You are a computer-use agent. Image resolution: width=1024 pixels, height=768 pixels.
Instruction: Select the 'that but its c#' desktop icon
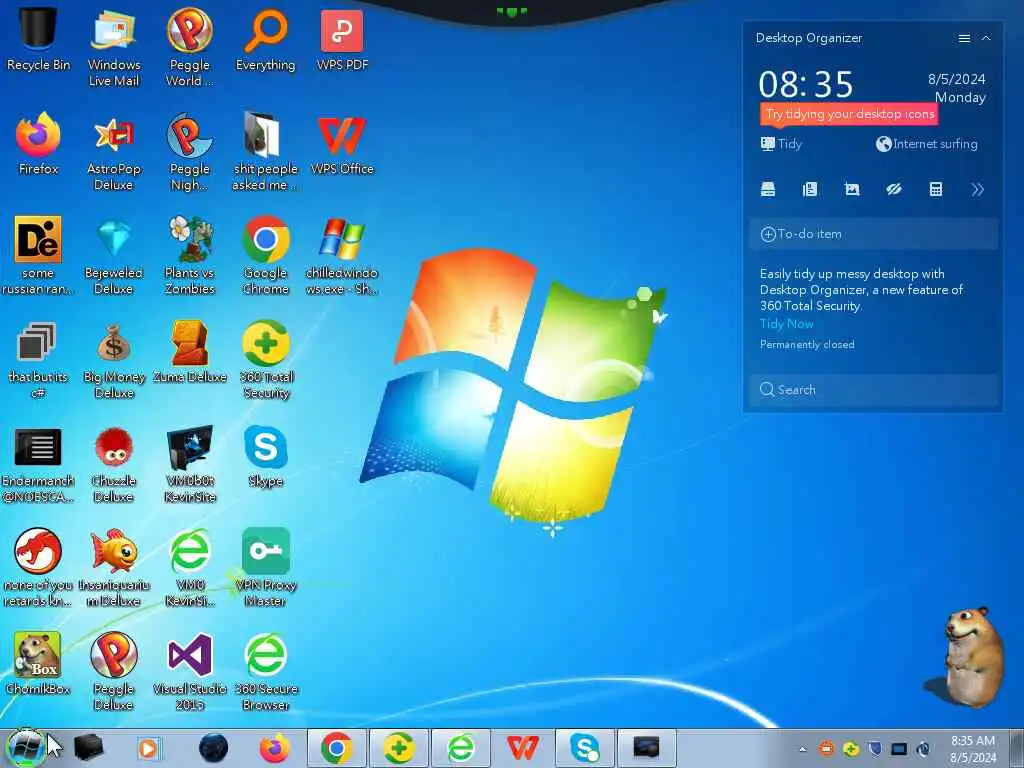point(38,359)
